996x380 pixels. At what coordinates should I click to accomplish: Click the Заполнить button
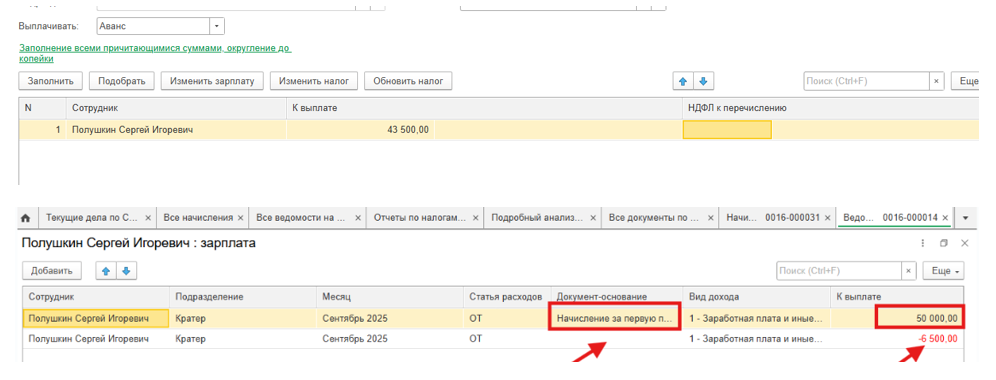pos(51,81)
